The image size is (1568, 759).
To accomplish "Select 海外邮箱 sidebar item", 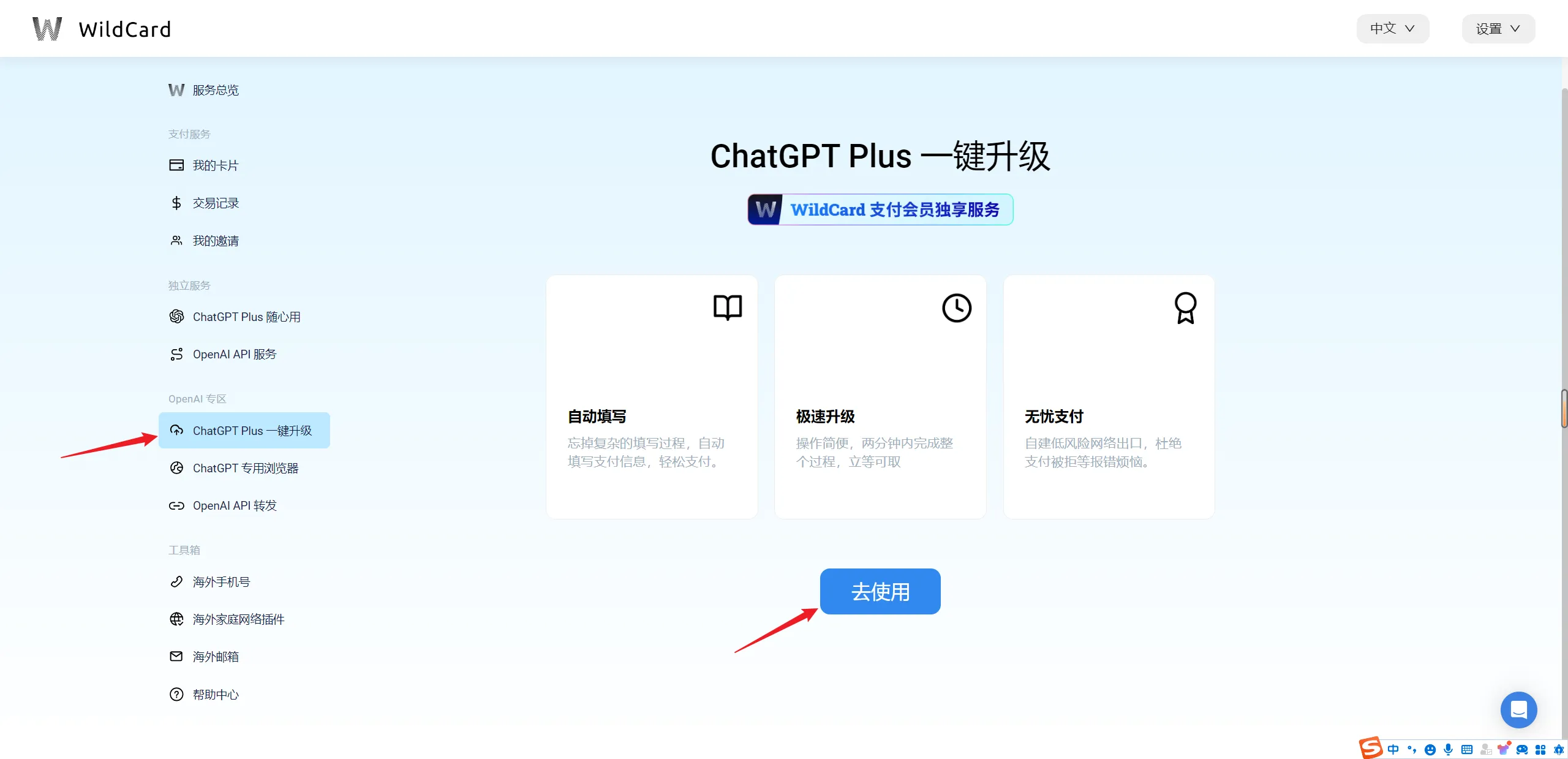I will (215, 656).
